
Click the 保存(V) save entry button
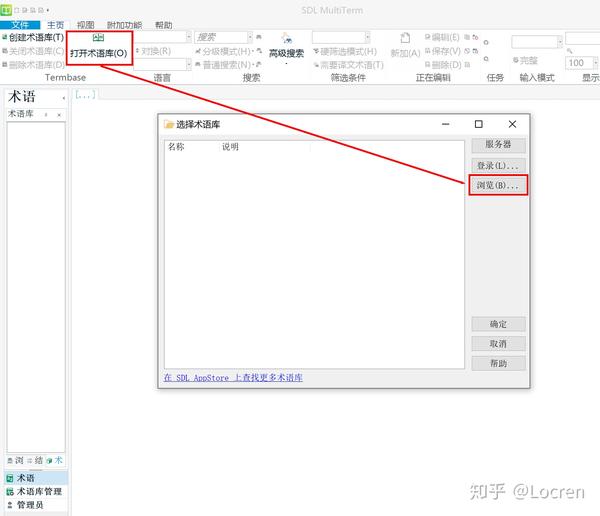pyautogui.click(x=443, y=51)
